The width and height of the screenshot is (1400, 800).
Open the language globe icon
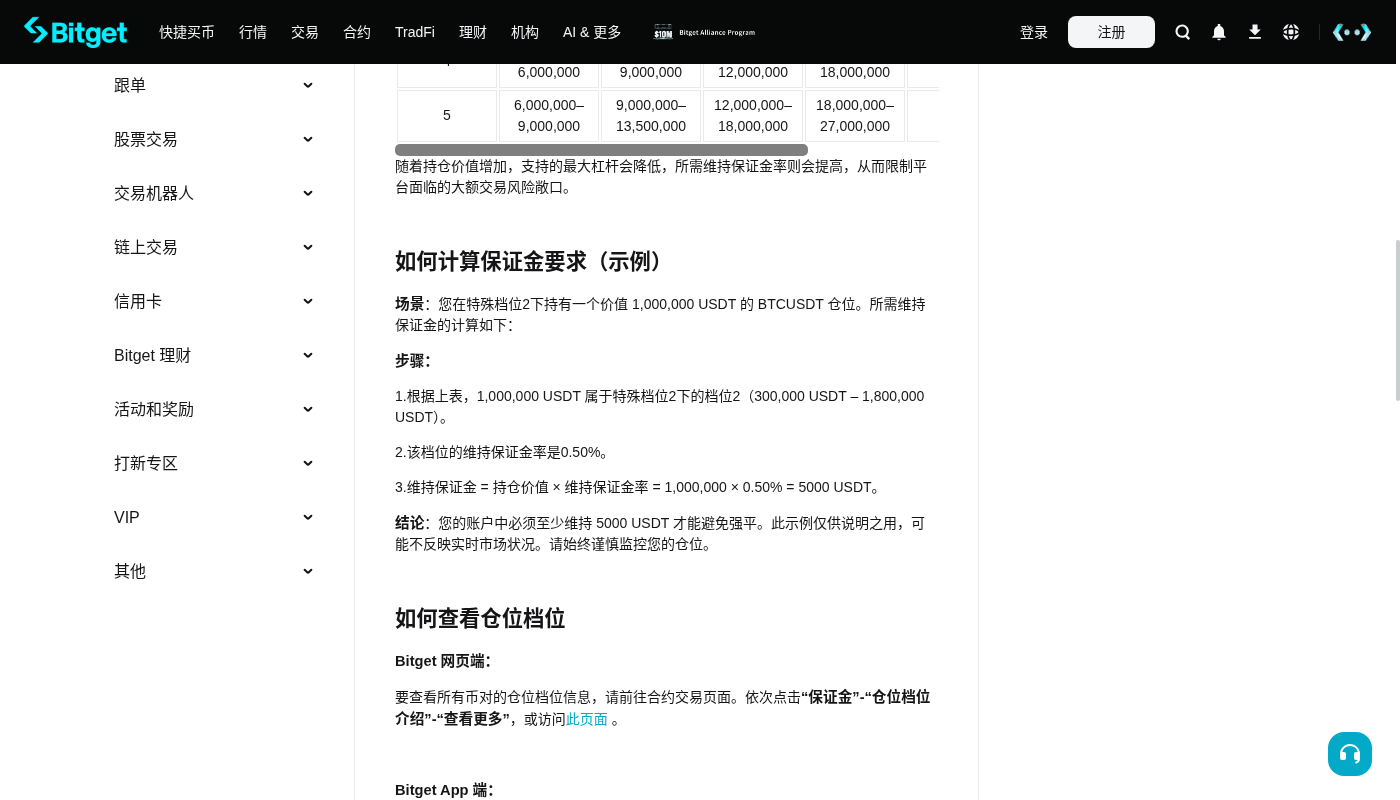[x=1291, y=32]
